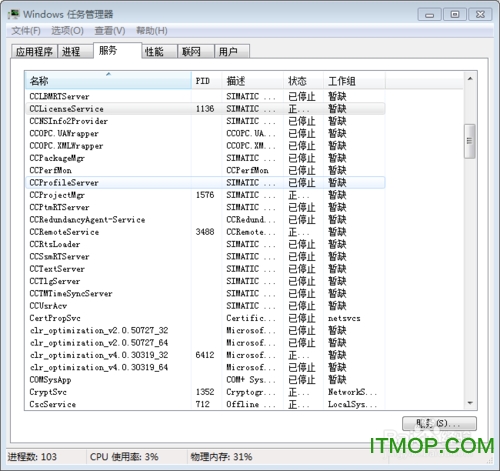Close the Task Manager window

click(480, 14)
